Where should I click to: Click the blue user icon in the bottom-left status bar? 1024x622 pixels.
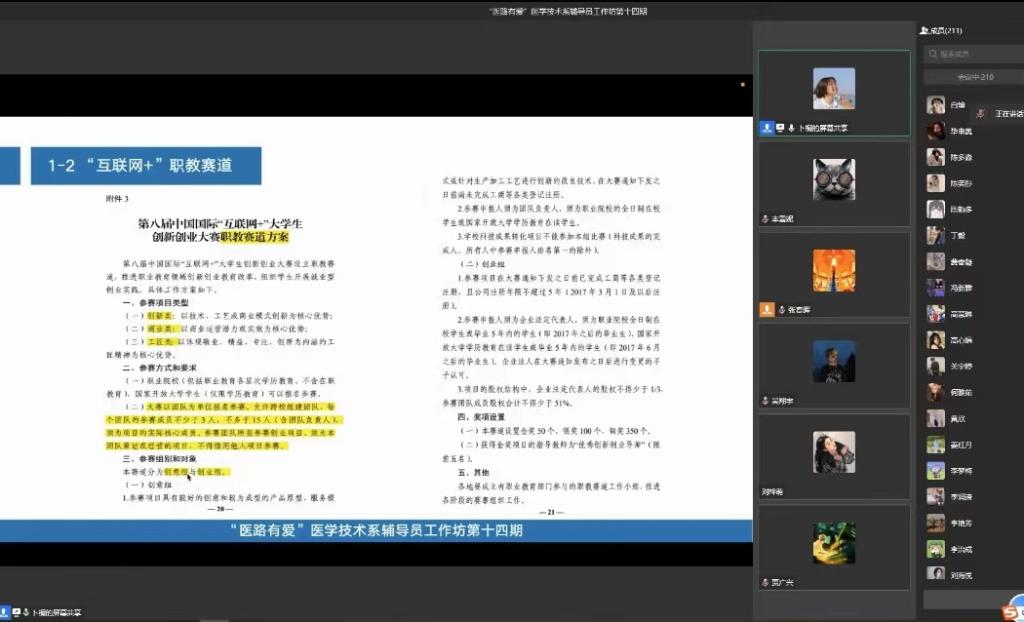(5, 612)
